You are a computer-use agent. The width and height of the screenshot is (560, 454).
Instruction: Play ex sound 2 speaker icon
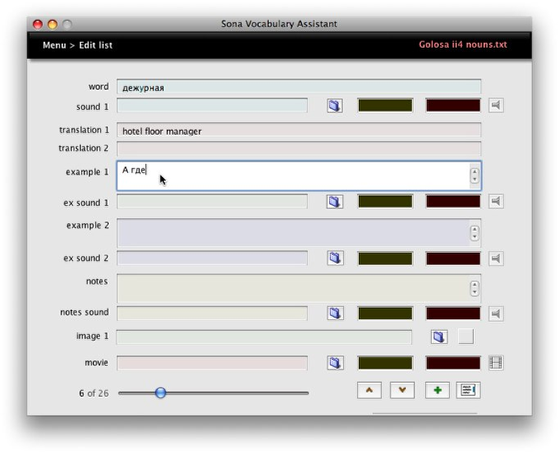click(496, 258)
